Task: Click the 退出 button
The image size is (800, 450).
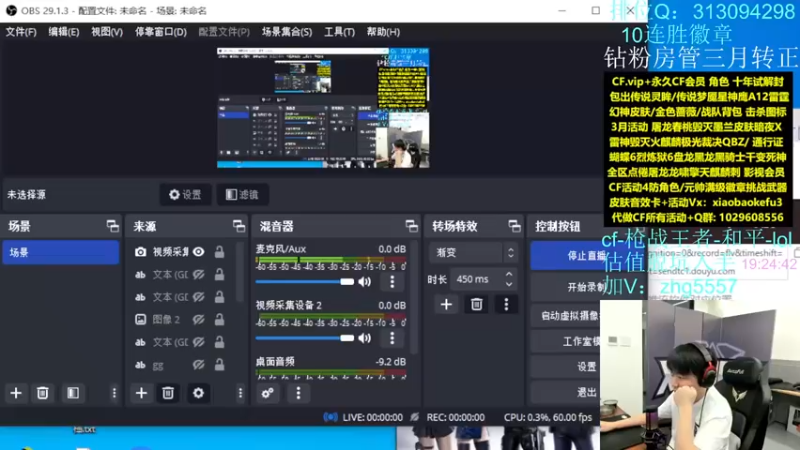Action: [x=568, y=392]
